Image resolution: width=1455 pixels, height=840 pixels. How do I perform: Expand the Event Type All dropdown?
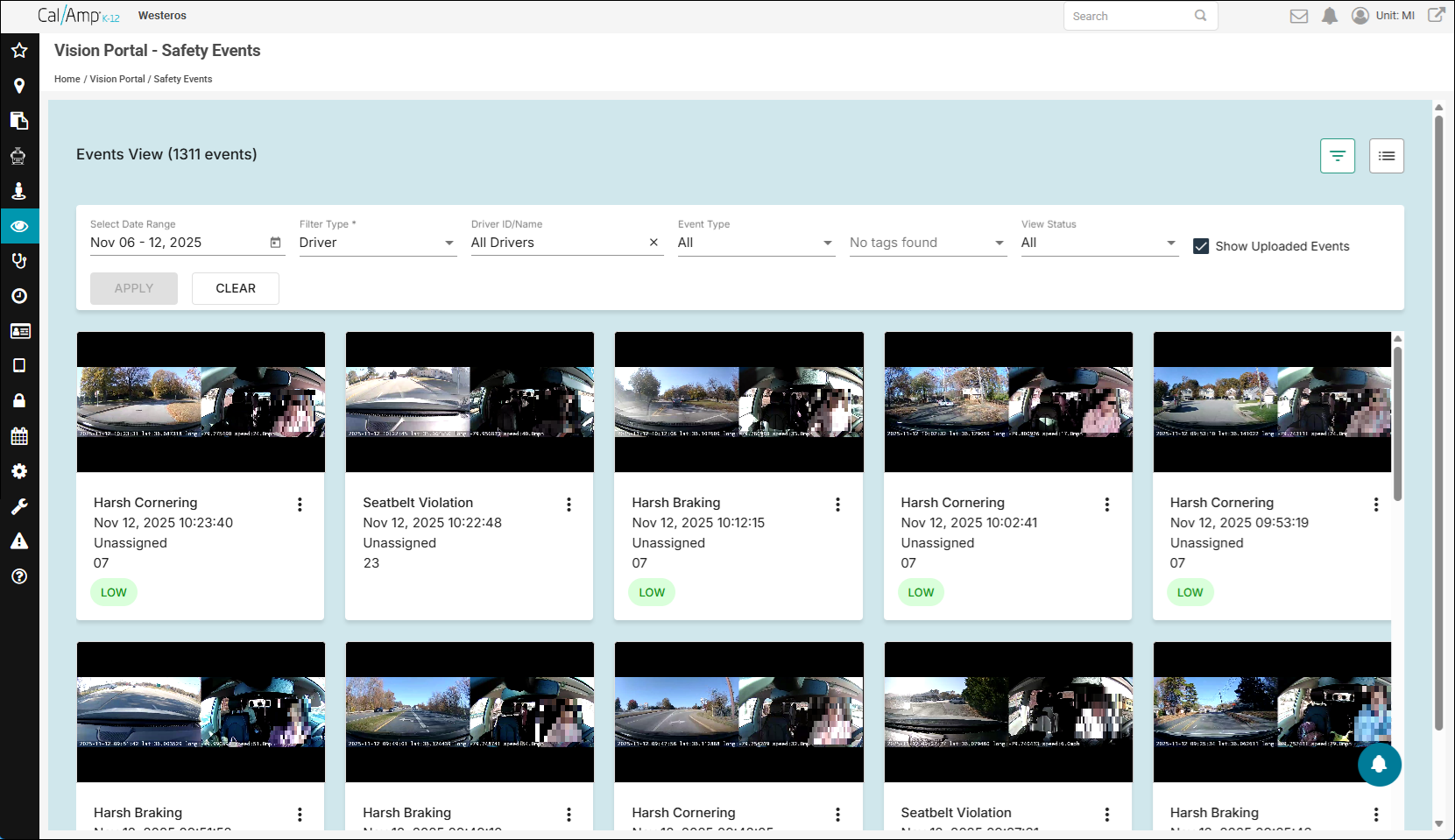tap(756, 243)
